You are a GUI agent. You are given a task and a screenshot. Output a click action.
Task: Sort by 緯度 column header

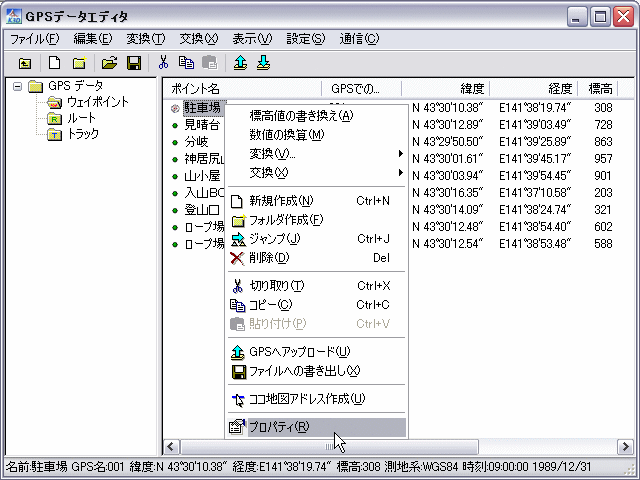(x=446, y=89)
